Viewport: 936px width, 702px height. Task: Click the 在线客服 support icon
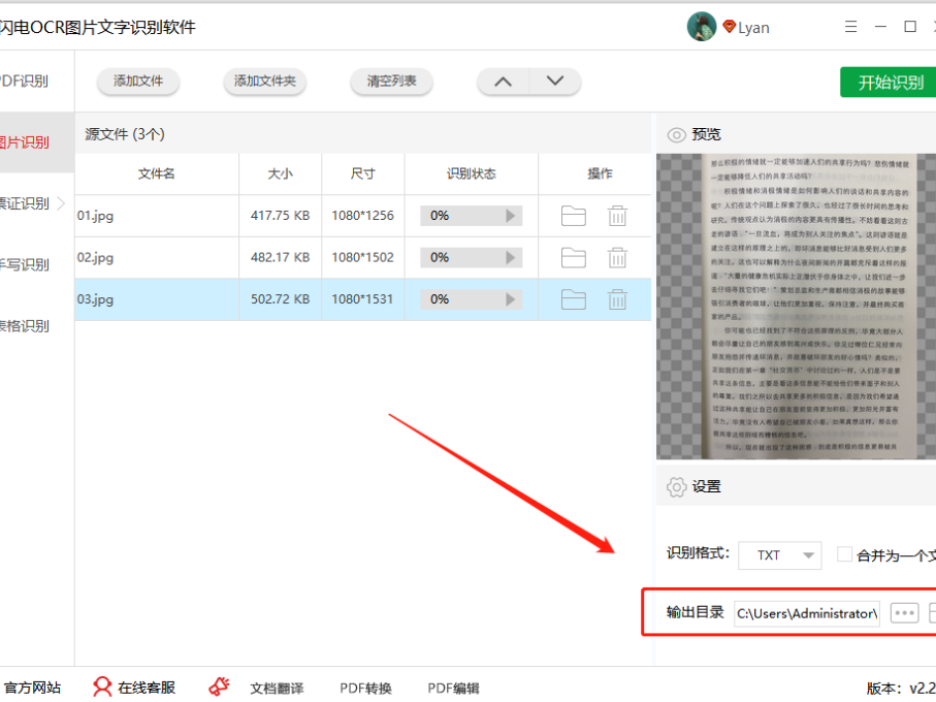coord(102,687)
